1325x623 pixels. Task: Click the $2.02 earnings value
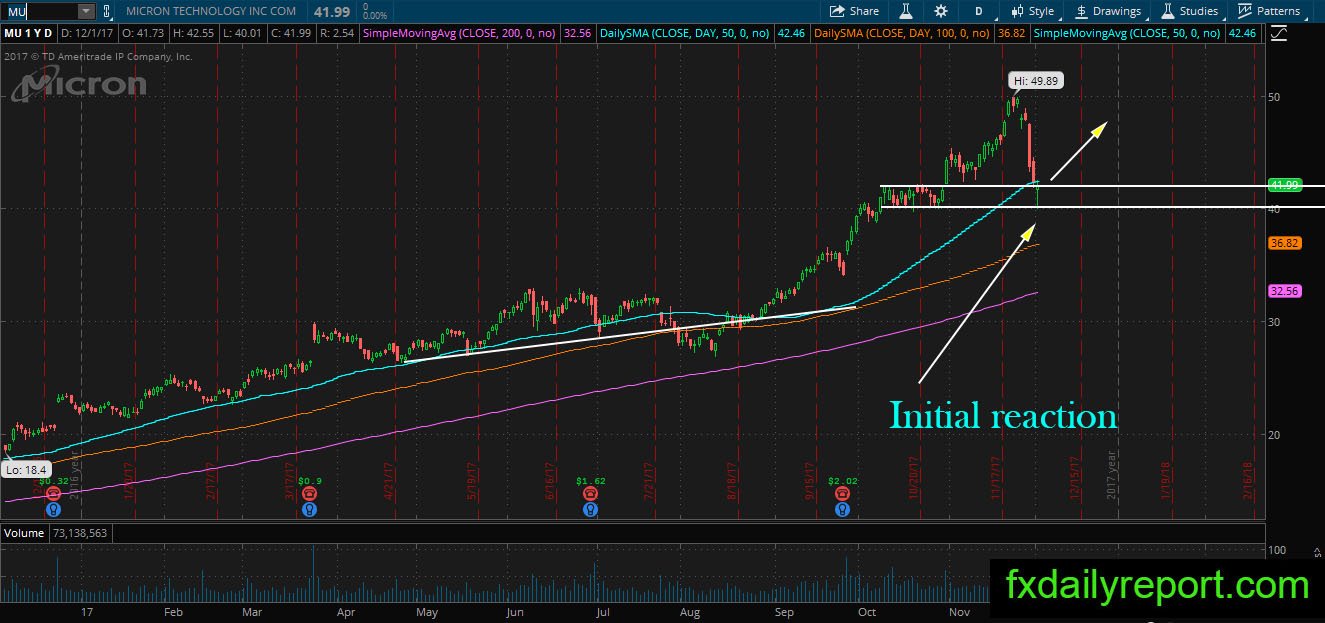[843, 481]
